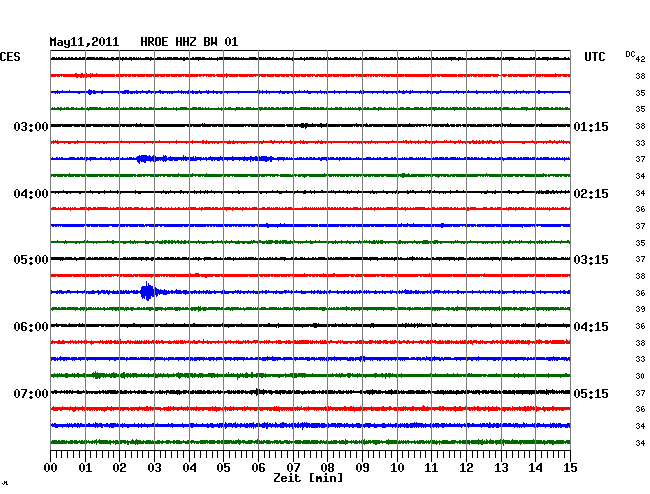Select the 06:00 CES time label
Image resolution: width=650 pixels, height=494 pixels.
(x=31, y=327)
